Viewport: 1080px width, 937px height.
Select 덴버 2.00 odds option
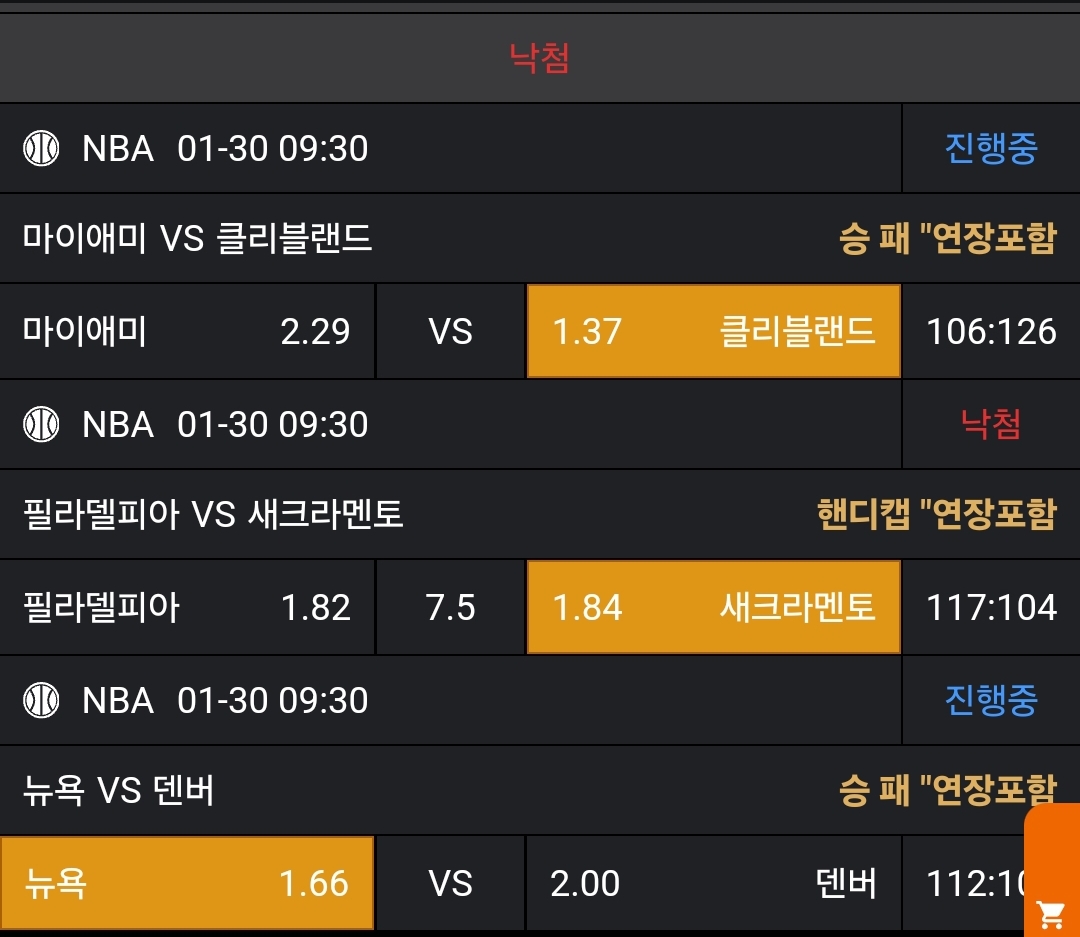[x=713, y=883]
